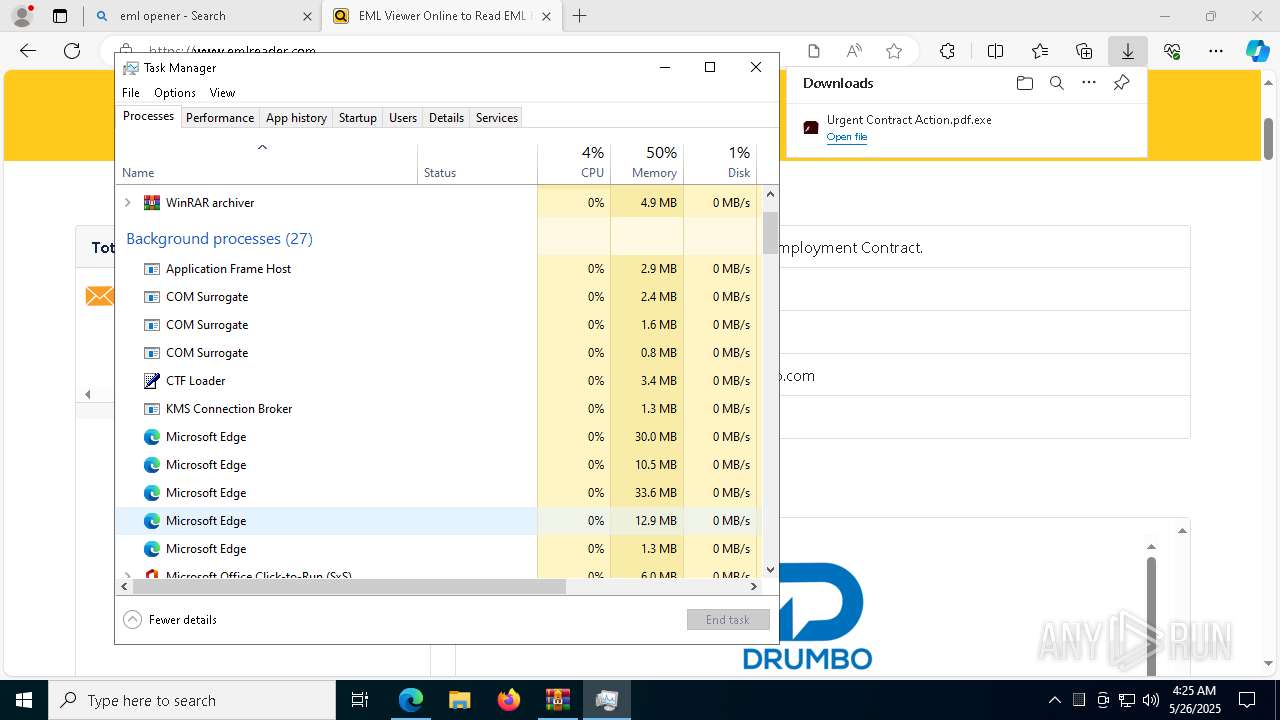Open Firefox from the taskbar
Viewport: 1280px width, 720px height.
click(x=509, y=700)
